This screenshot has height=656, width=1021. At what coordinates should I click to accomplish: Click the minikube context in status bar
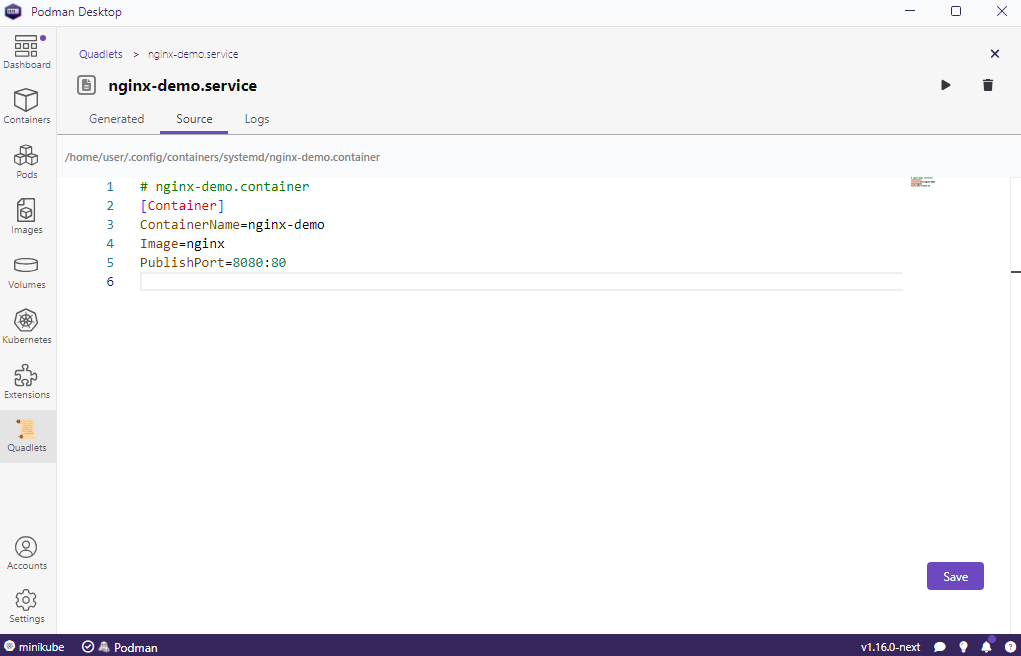click(x=34, y=647)
